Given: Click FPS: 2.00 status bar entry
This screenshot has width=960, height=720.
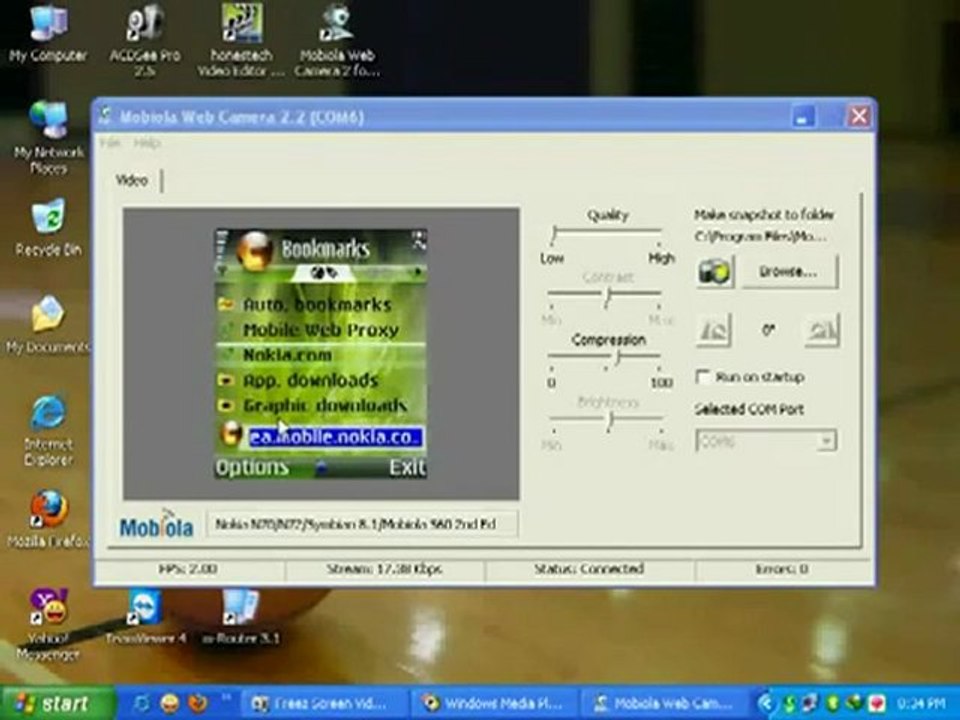Looking at the screenshot, I should click(x=189, y=569).
